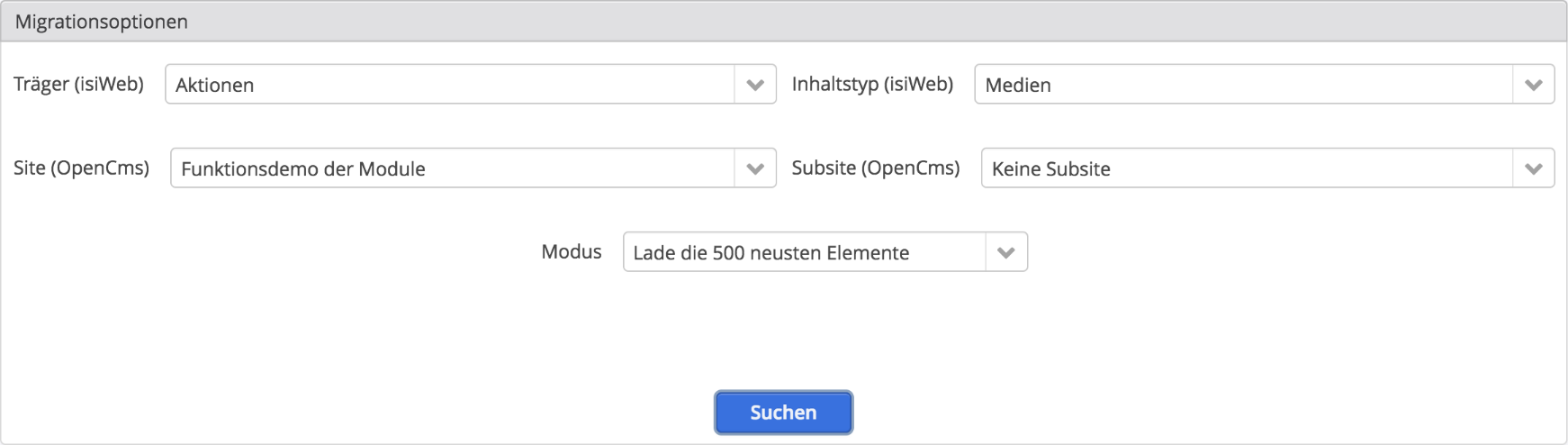Click the 'Funktionsdemo der Module' value text

coord(303,168)
